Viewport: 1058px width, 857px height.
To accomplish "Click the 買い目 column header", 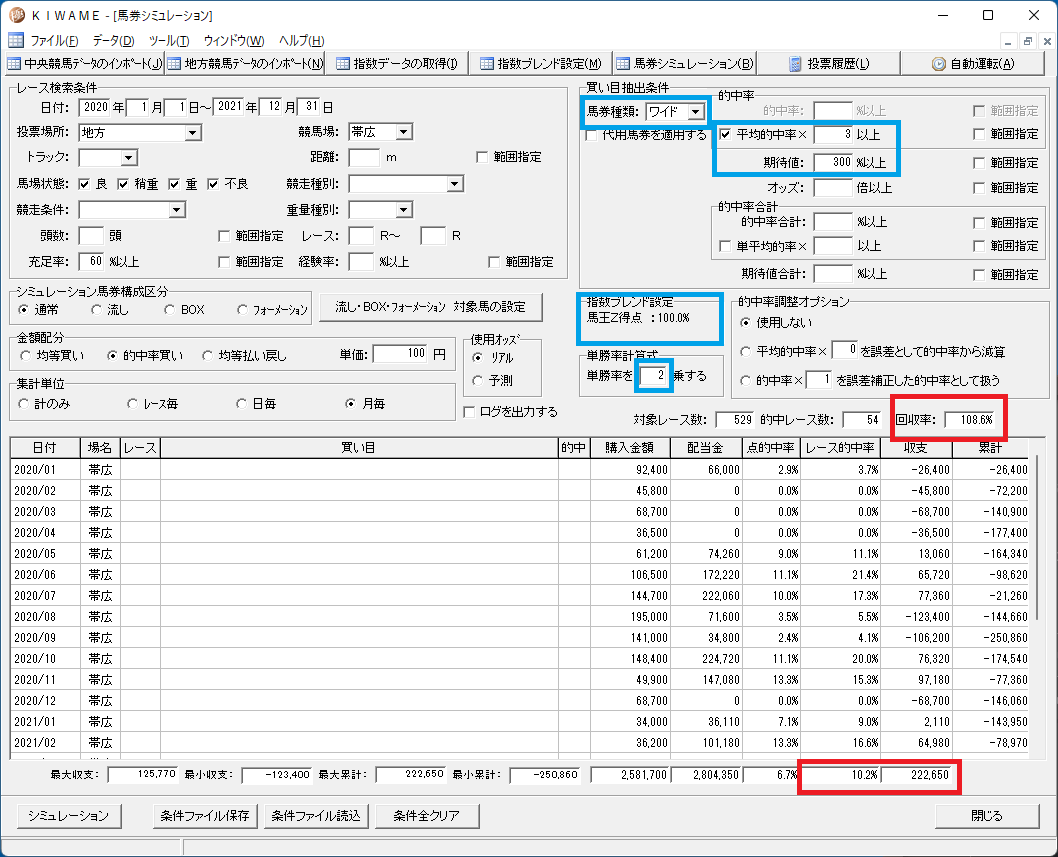I will [359, 447].
